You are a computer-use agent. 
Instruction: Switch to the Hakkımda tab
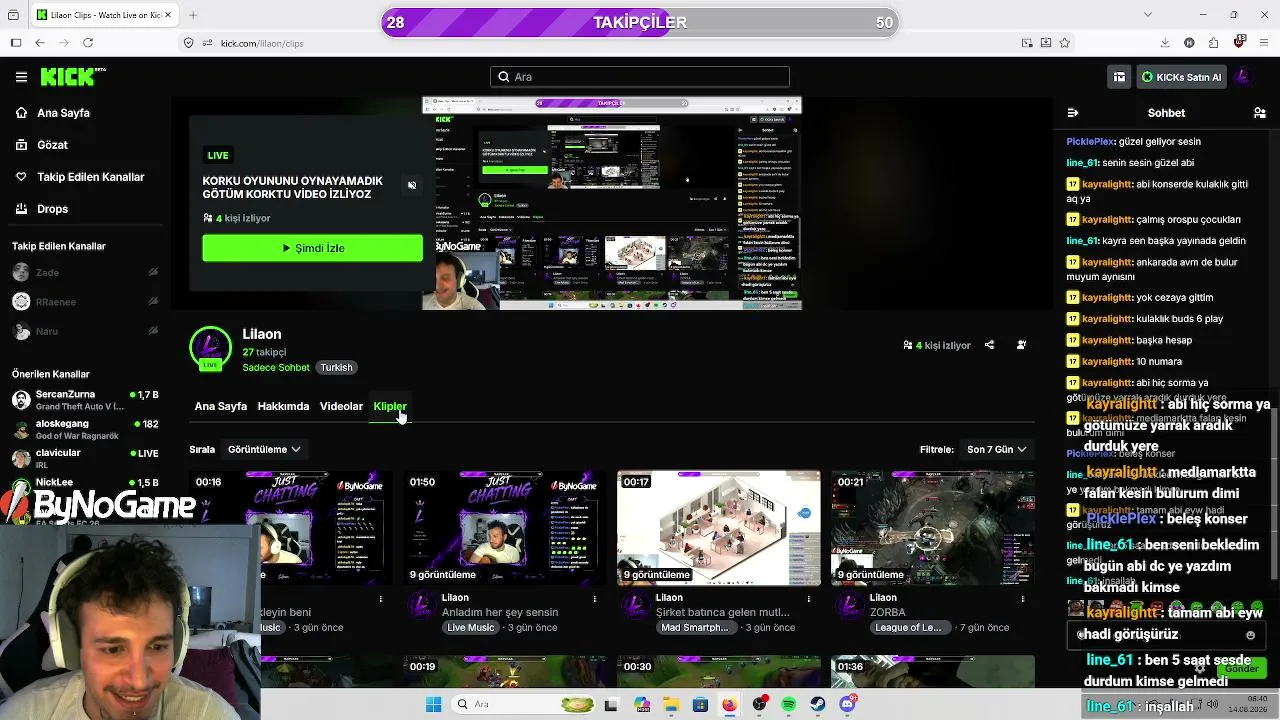[283, 407]
